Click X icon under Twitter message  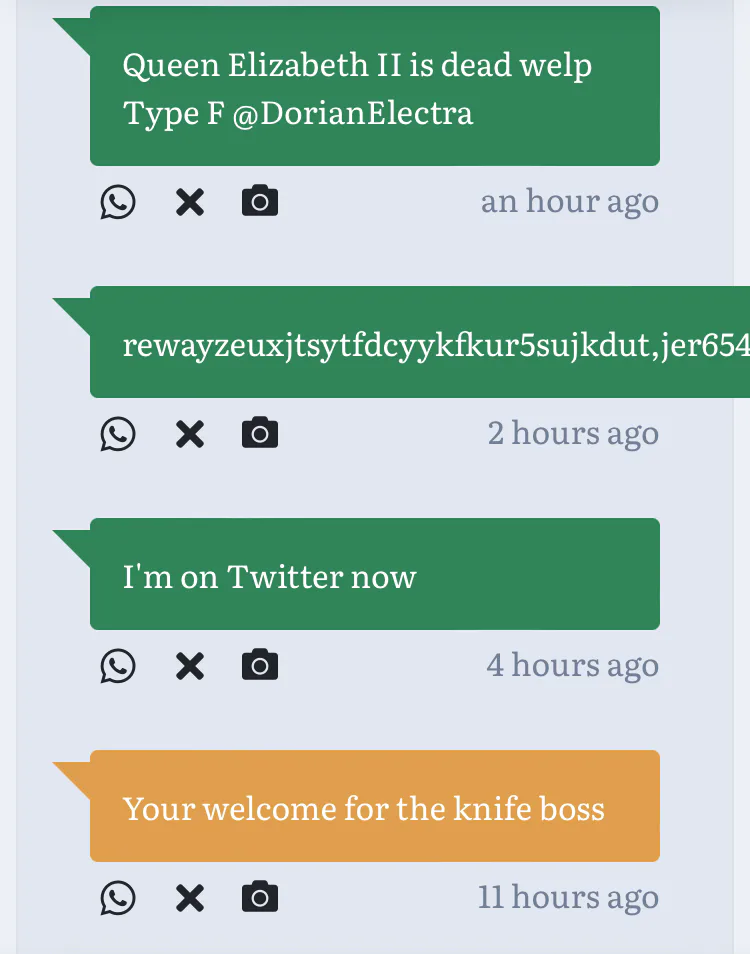(x=190, y=666)
